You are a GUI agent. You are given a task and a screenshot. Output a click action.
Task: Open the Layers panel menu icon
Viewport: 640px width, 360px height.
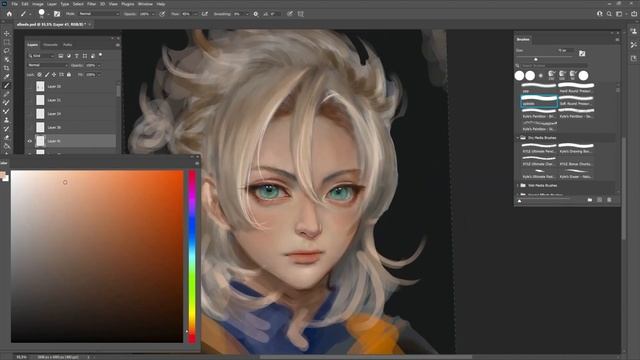point(118,45)
